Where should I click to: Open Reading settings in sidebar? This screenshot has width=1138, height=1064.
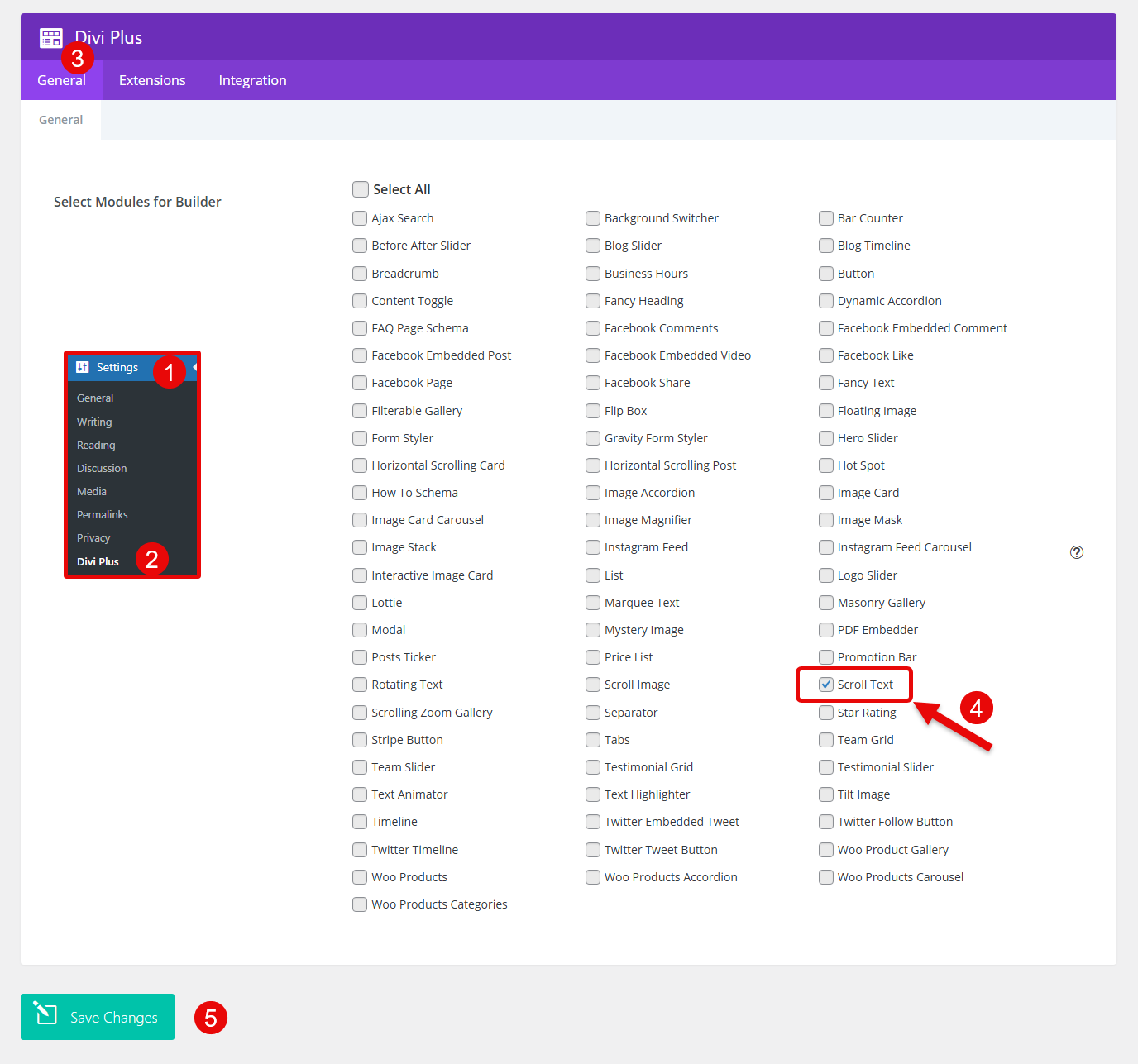96,445
